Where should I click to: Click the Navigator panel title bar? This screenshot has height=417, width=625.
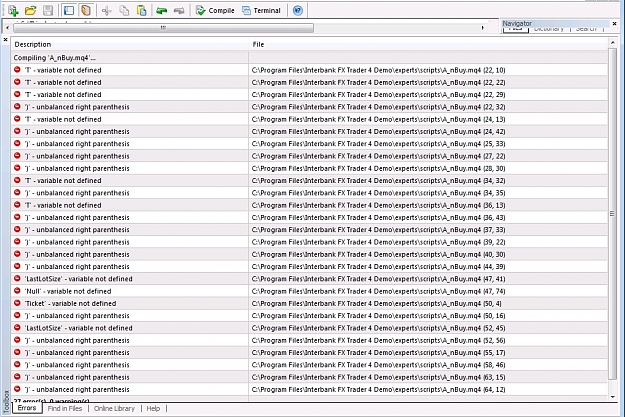555,24
